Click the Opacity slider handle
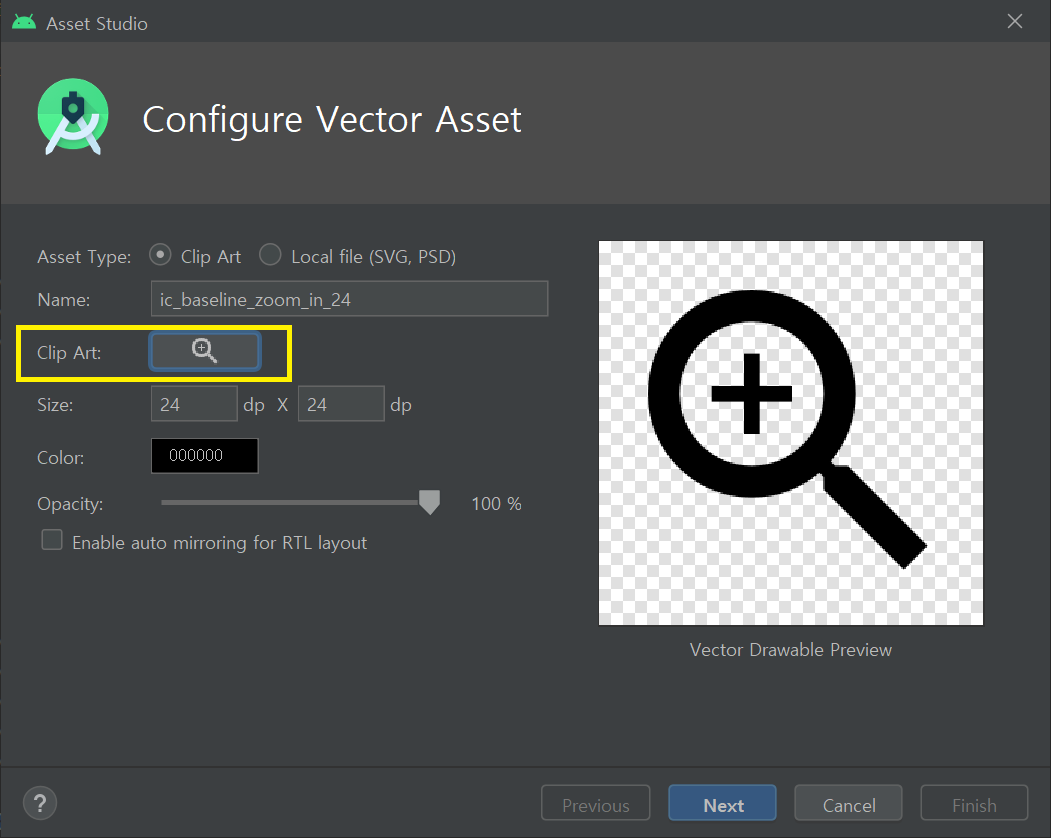Screen dimensions: 1051x838 pos(429,502)
